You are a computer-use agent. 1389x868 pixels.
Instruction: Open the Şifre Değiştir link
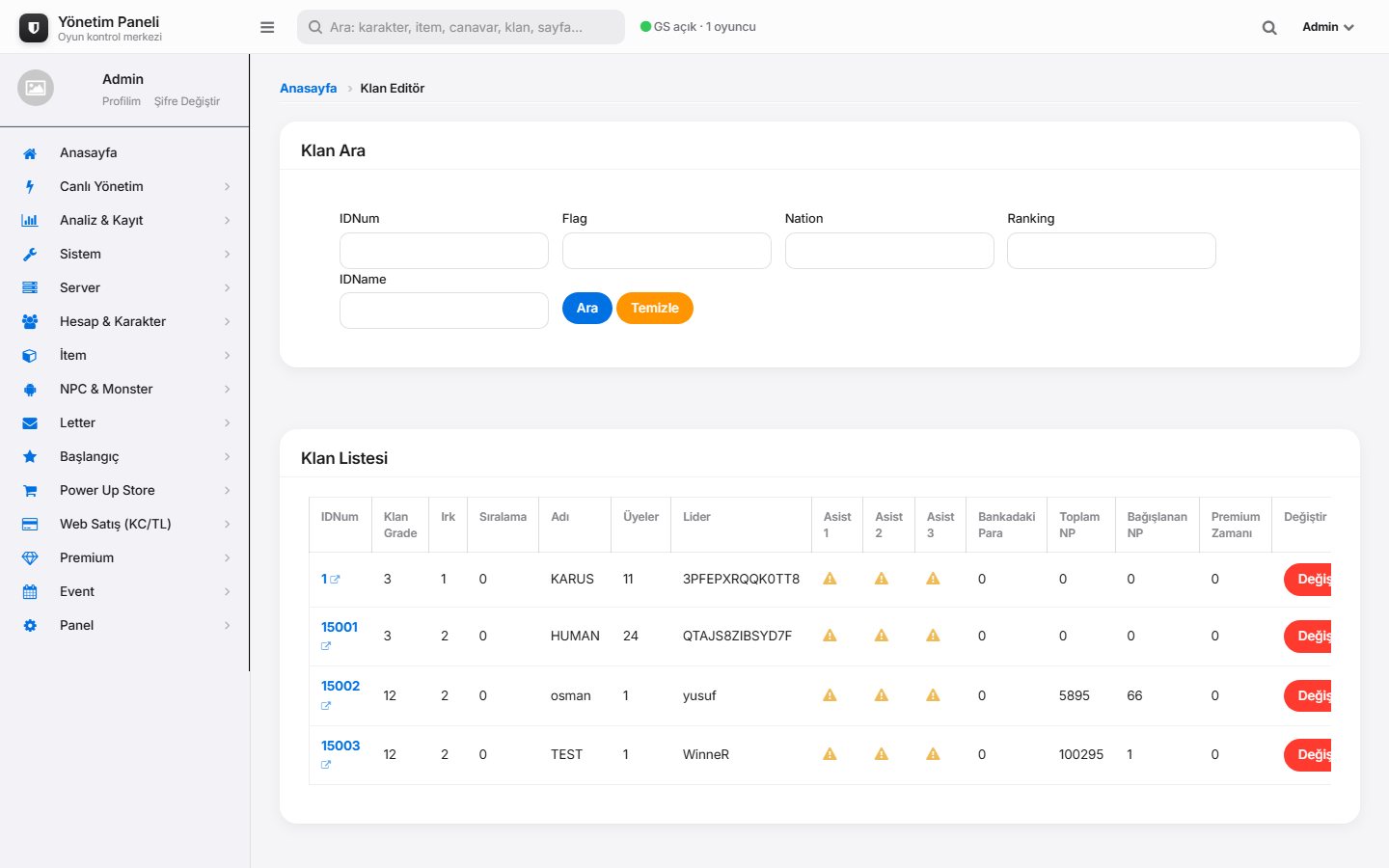[x=187, y=101]
